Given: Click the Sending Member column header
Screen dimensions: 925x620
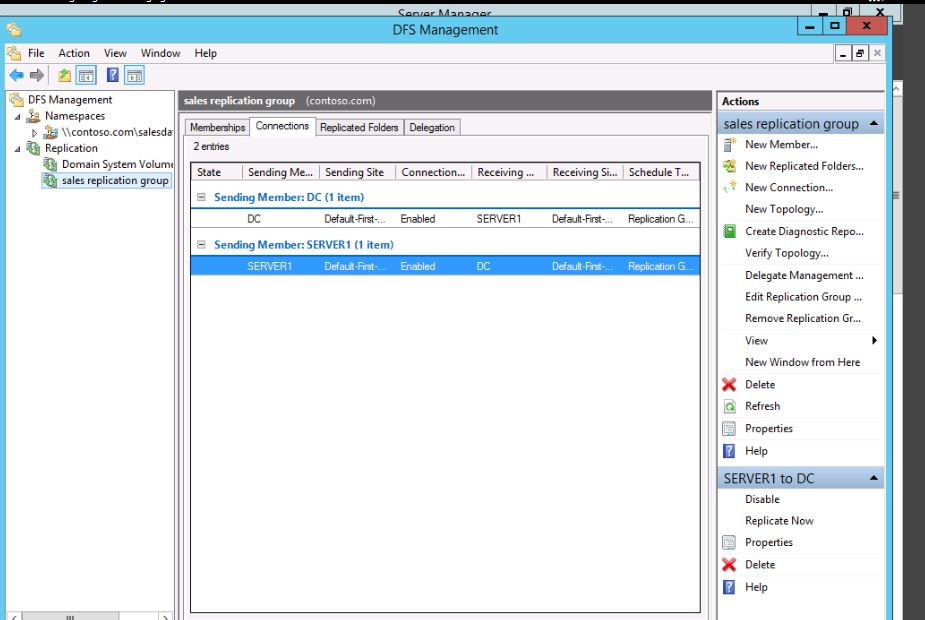Looking at the screenshot, I should coord(281,172).
